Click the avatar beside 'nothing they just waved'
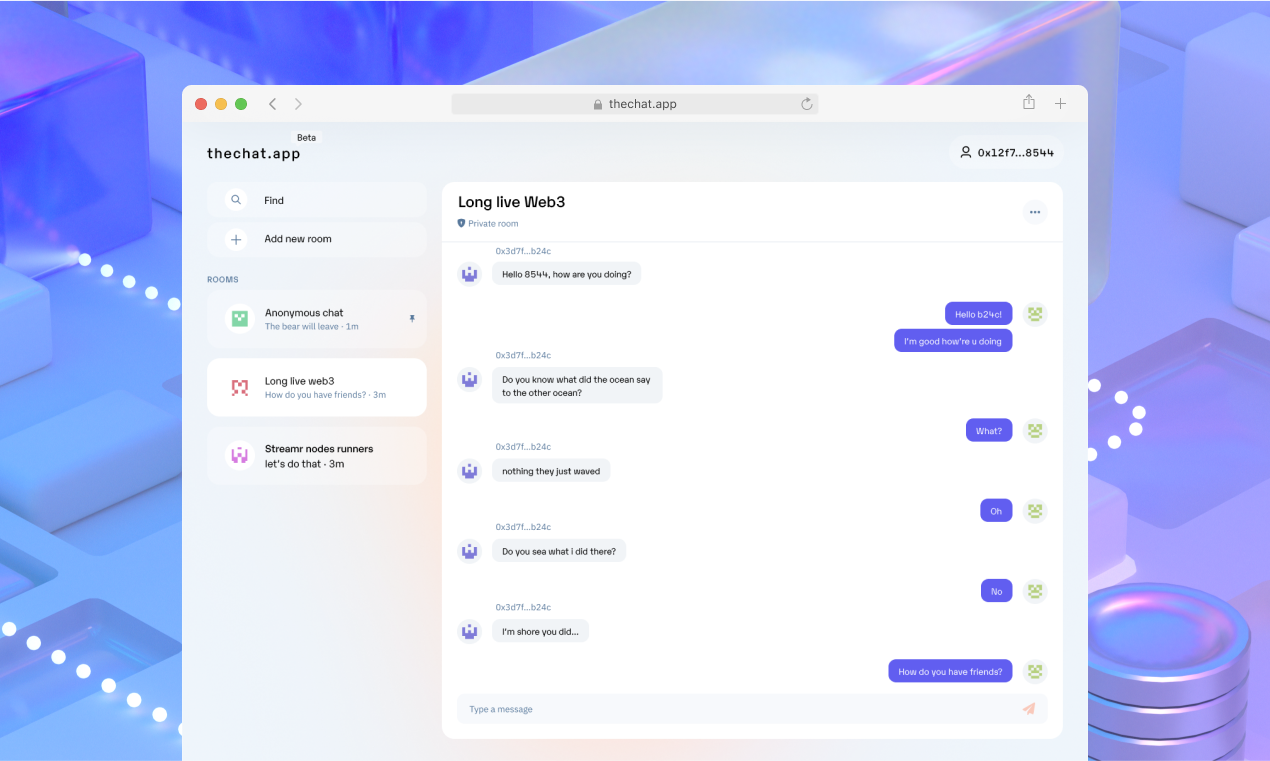Viewport: 1270px width, 761px height. (x=470, y=471)
